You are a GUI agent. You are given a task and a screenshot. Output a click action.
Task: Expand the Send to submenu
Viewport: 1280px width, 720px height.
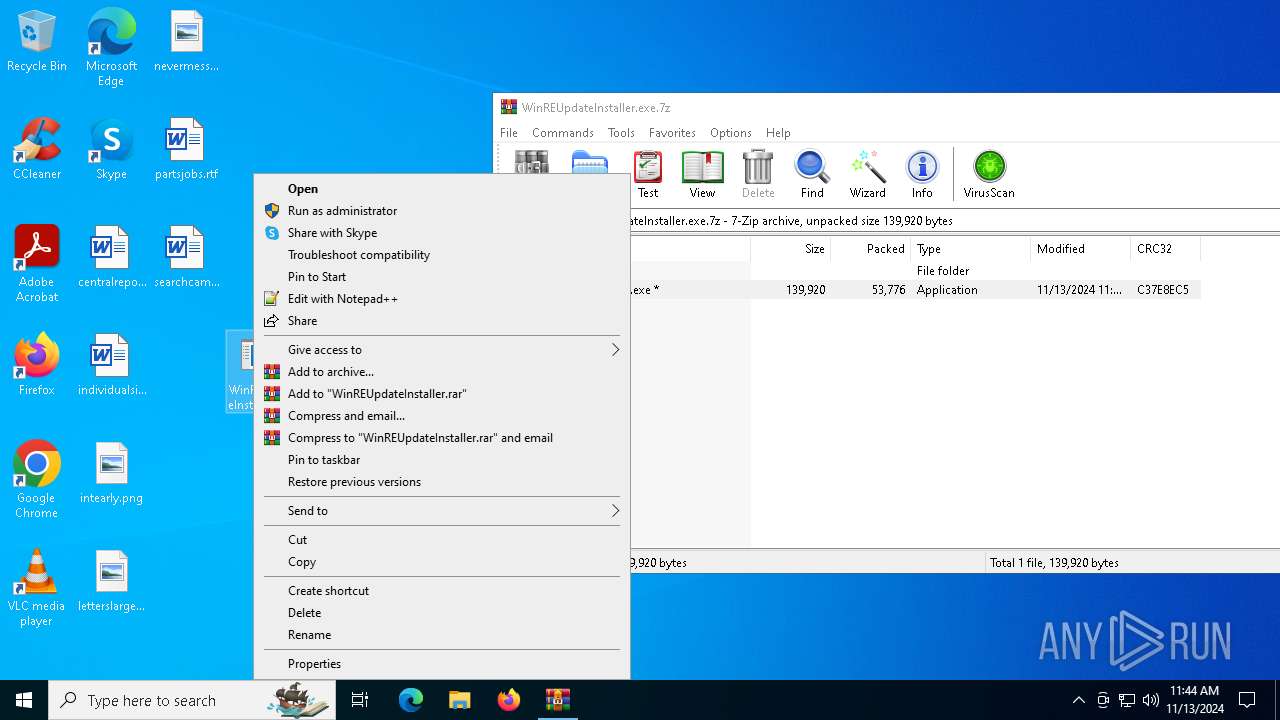click(442, 511)
